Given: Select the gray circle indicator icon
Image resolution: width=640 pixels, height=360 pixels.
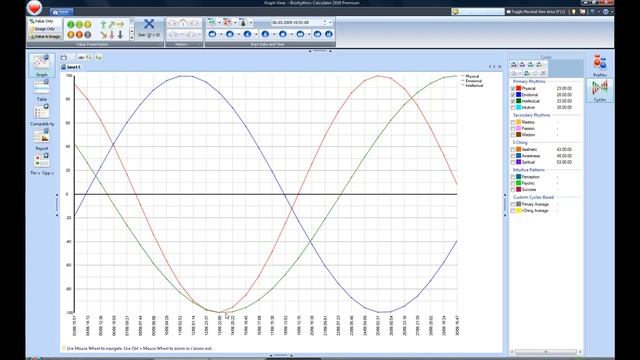Looking at the screenshot, I should 87,35.
